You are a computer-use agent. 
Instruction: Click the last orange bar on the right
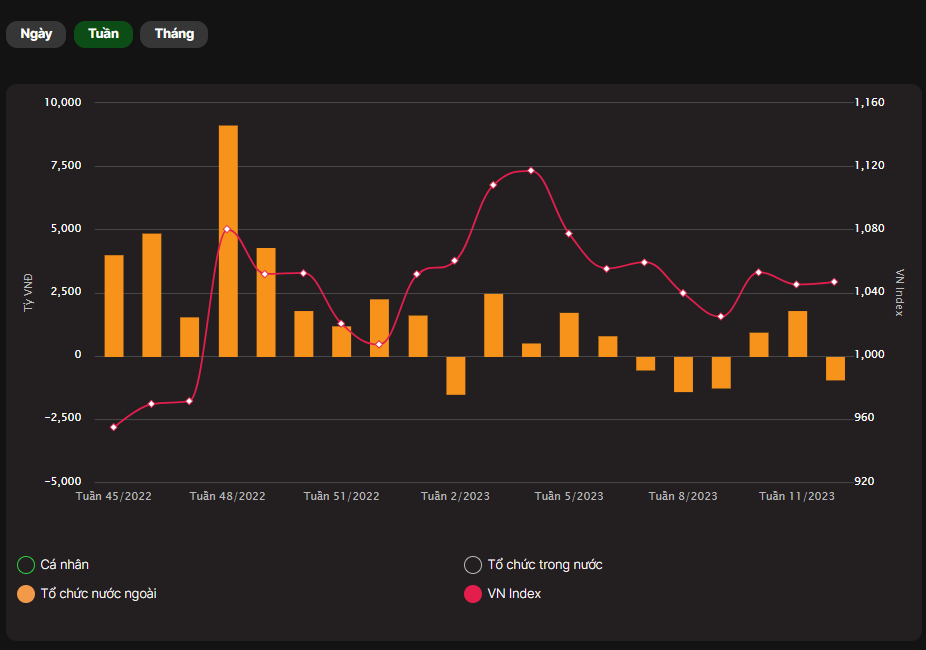click(835, 368)
